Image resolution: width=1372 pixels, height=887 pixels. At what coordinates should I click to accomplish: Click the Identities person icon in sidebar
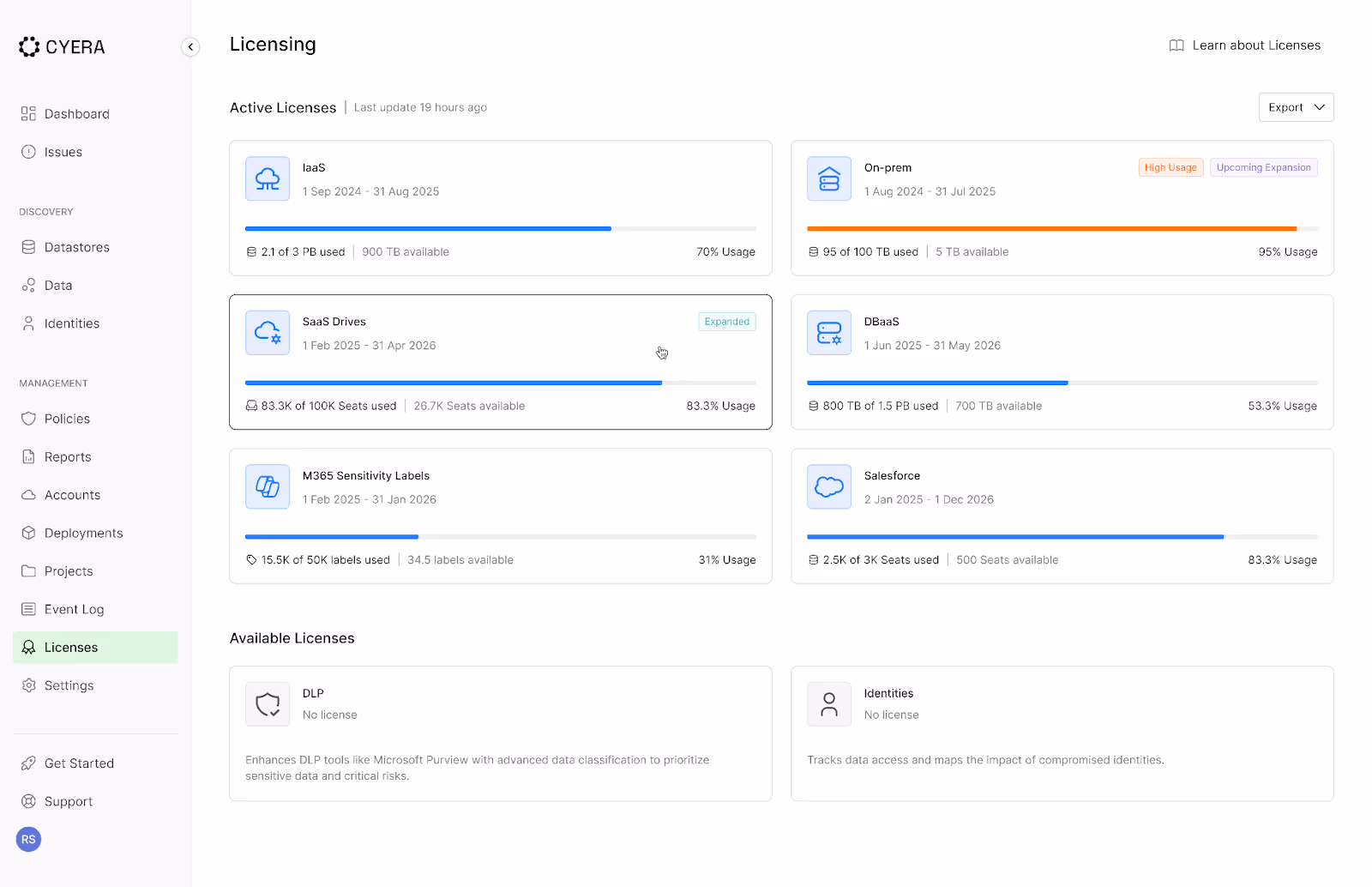point(28,323)
